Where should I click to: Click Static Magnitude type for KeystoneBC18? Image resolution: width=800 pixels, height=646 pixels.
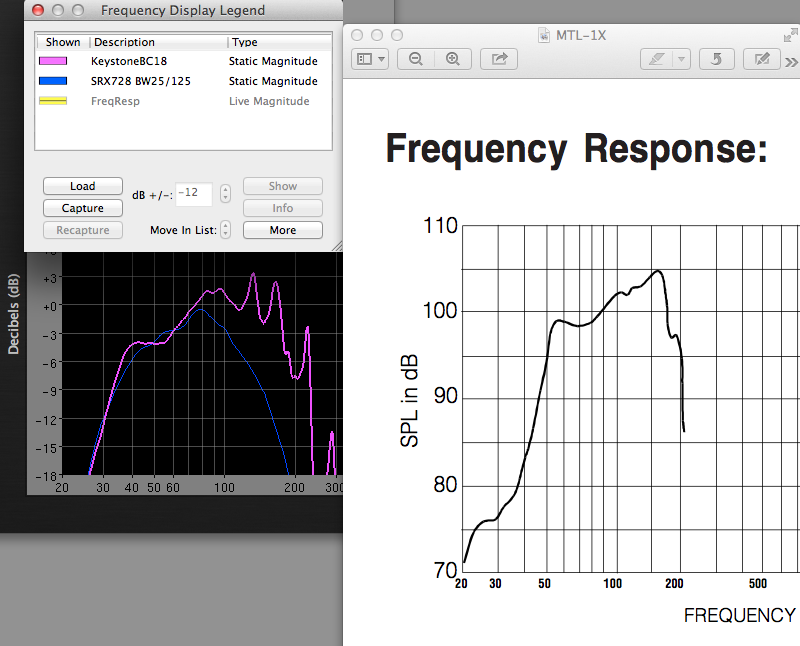click(x=273, y=61)
